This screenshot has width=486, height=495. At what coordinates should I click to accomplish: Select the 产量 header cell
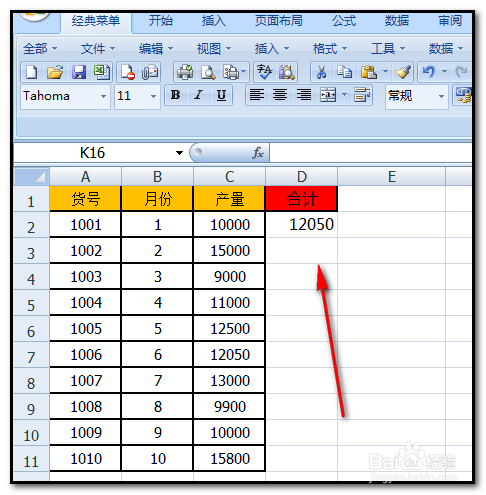(x=230, y=199)
